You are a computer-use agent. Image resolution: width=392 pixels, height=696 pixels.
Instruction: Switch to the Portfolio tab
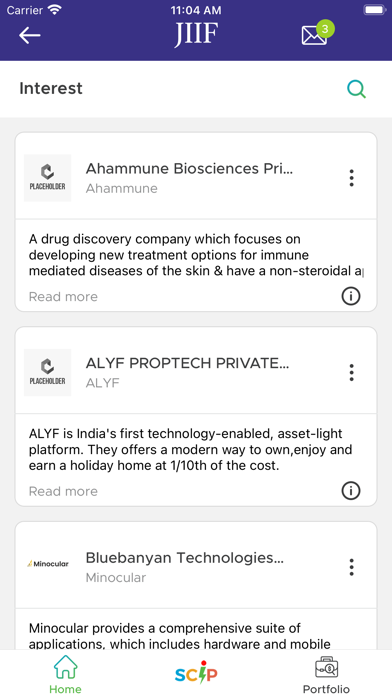(x=326, y=674)
